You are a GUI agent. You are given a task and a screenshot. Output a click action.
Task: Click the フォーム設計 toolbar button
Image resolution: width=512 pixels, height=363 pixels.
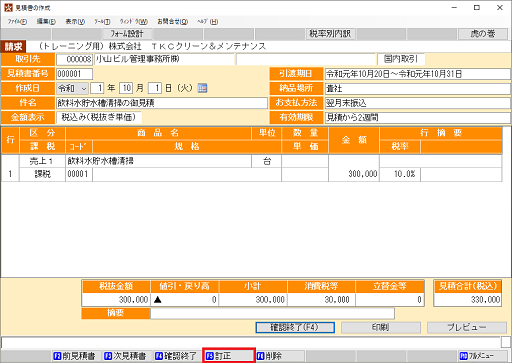(127, 34)
